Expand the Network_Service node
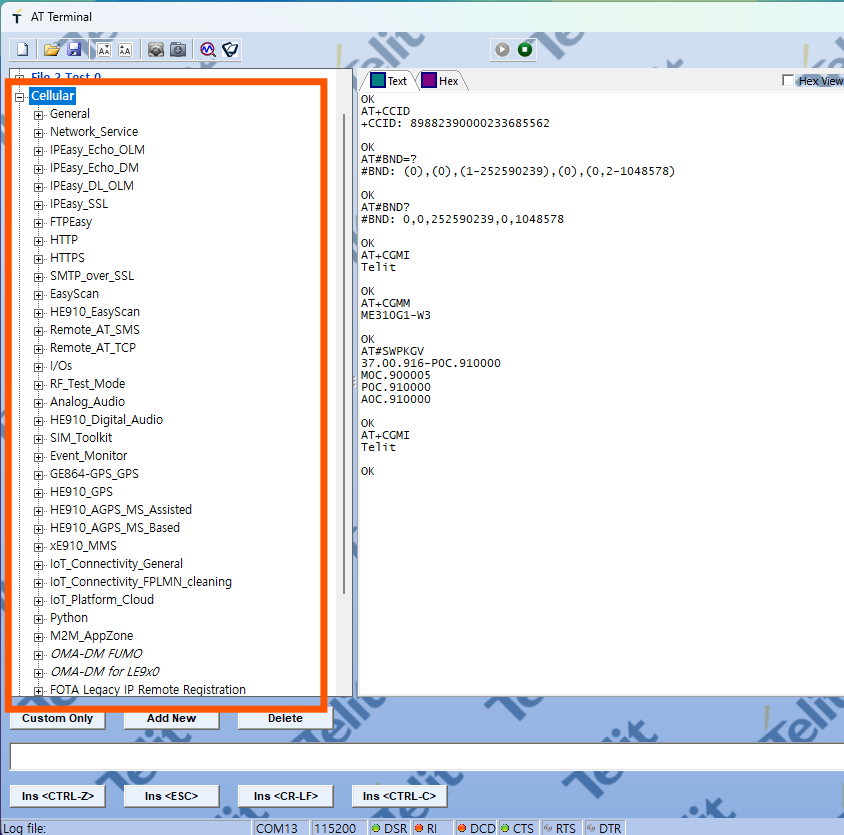 pos(38,132)
